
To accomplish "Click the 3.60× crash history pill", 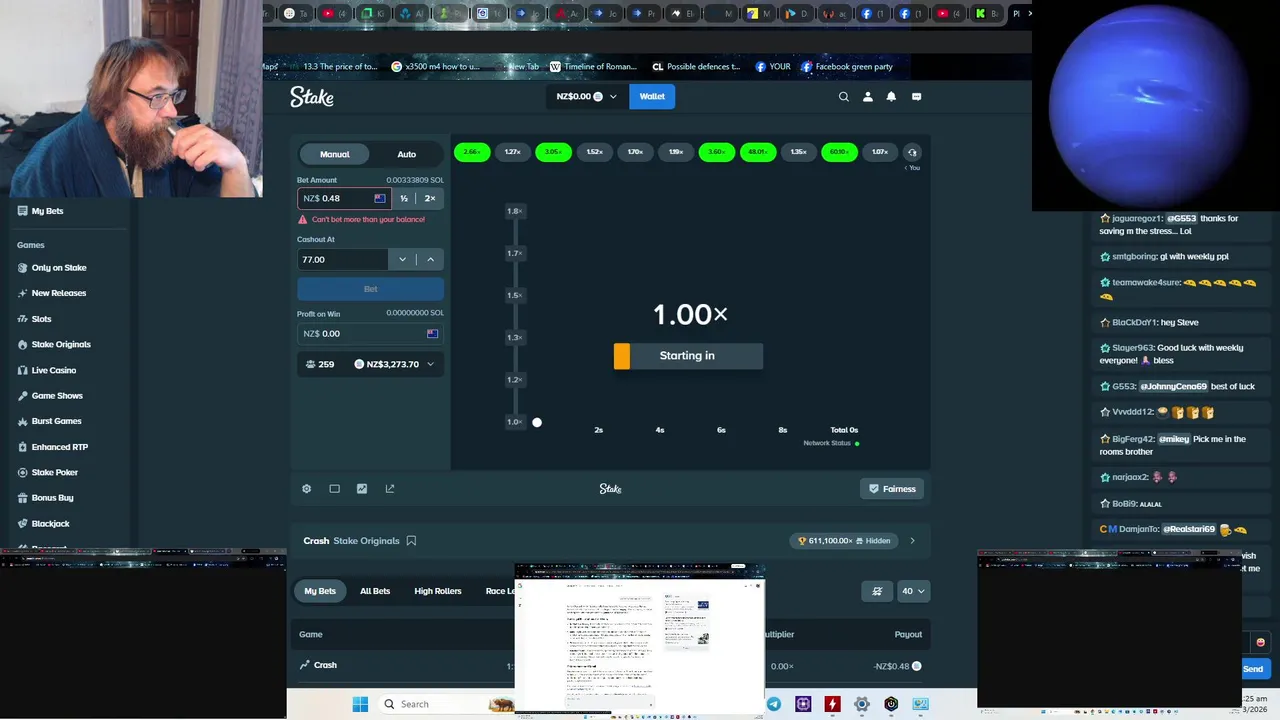I will (716, 152).
